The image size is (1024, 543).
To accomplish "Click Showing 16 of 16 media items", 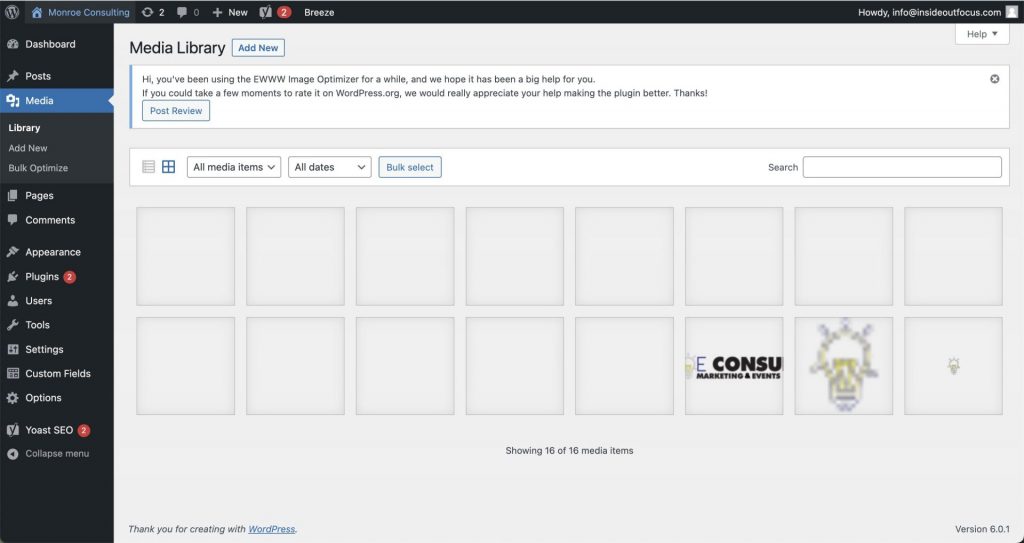I will pyautogui.click(x=569, y=450).
